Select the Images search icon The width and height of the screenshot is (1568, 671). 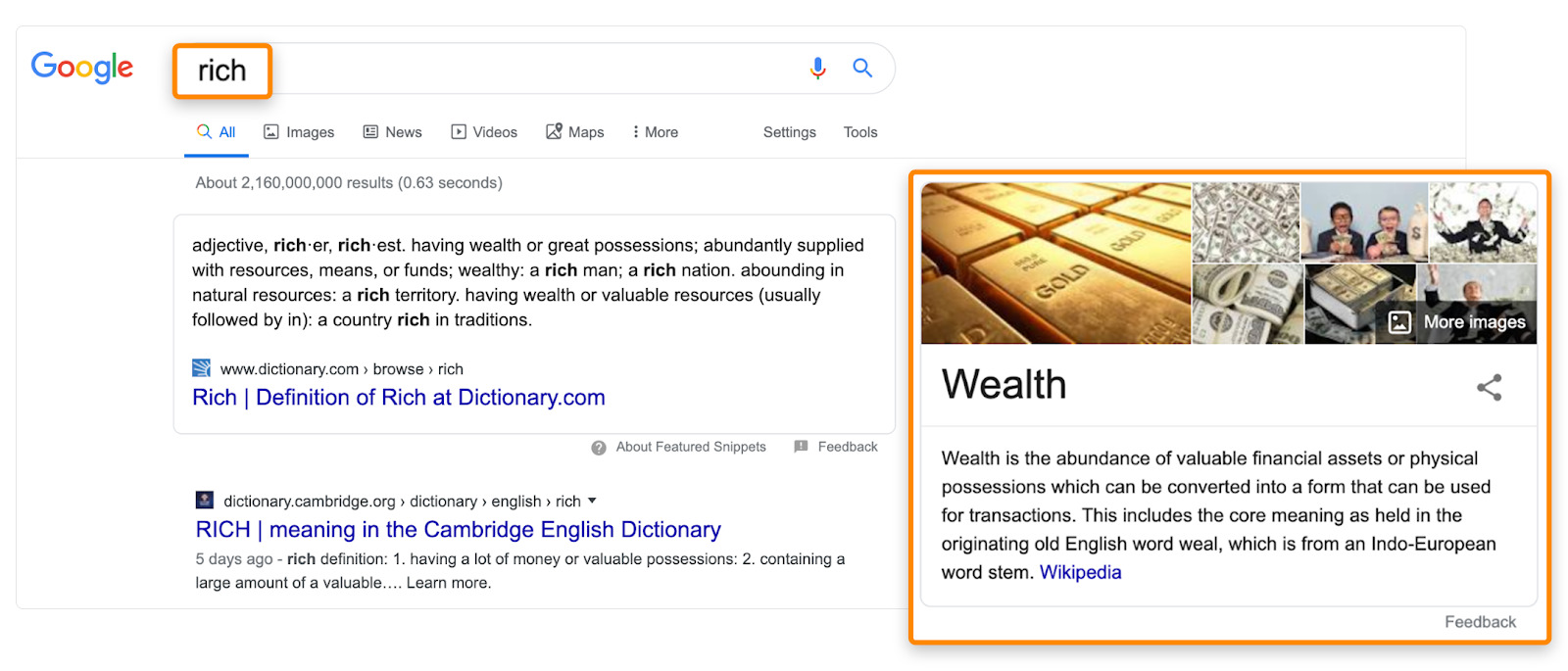(270, 131)
